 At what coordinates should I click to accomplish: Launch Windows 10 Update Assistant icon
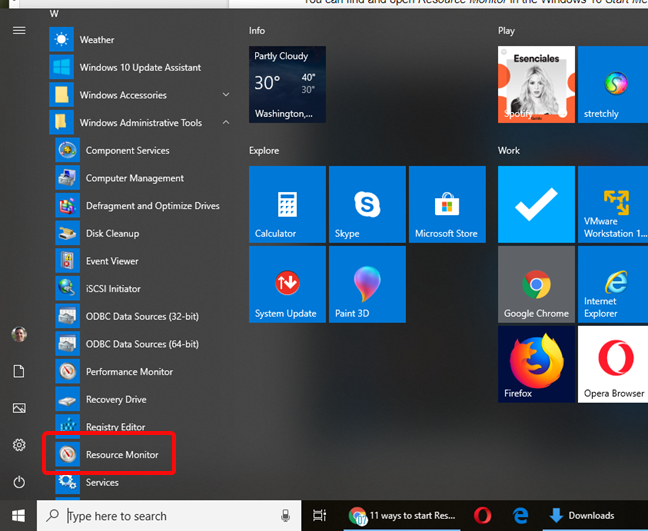pos(61,67)
